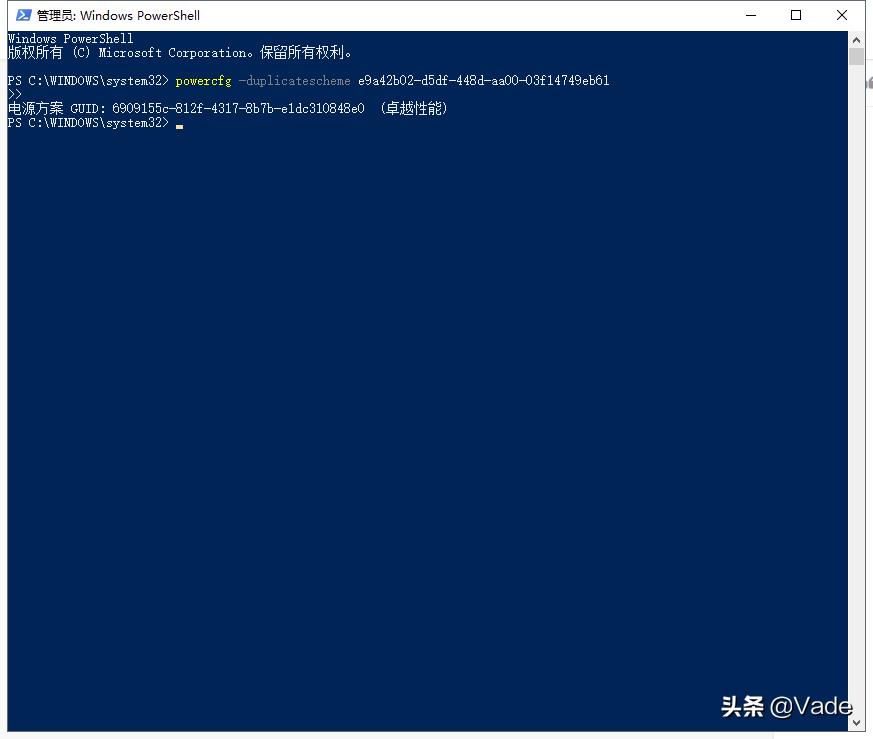The width and height of the screenshot is (873, 739).
Task: Click the Windows PowerShell header text
Action: pyautogui.click(x=67, y=38)
